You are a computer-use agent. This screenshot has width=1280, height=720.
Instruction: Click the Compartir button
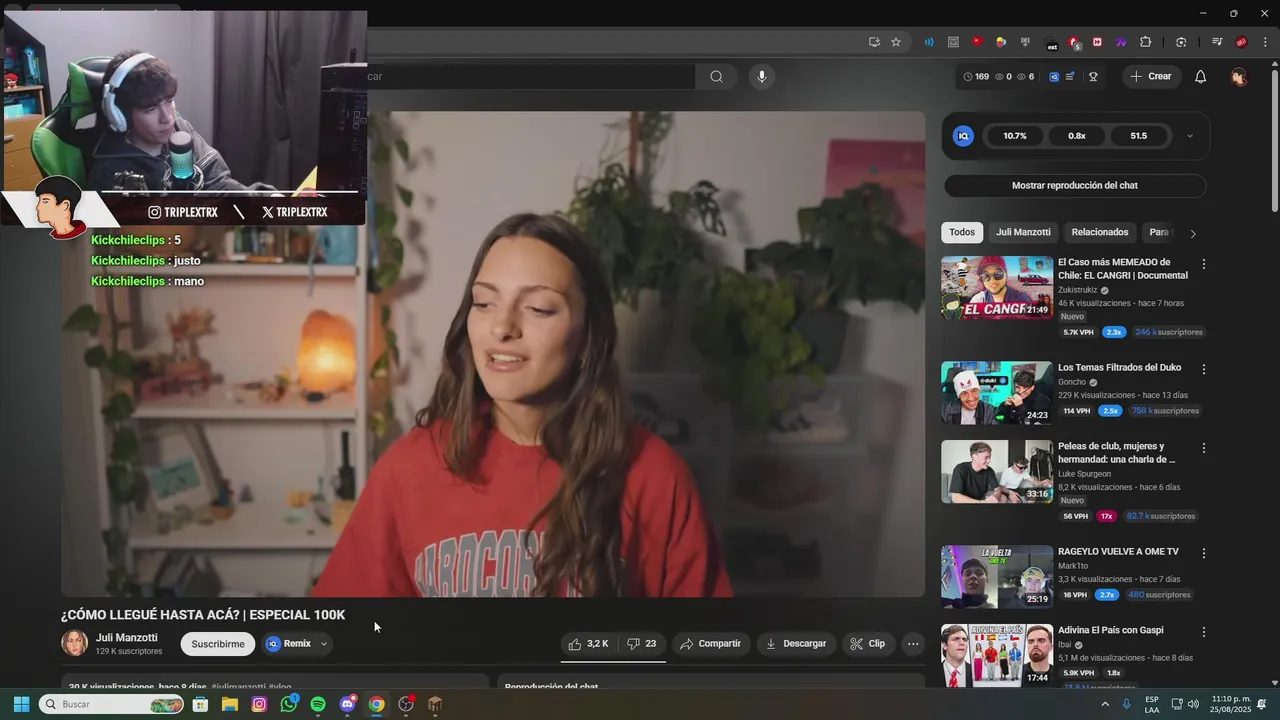711,644
